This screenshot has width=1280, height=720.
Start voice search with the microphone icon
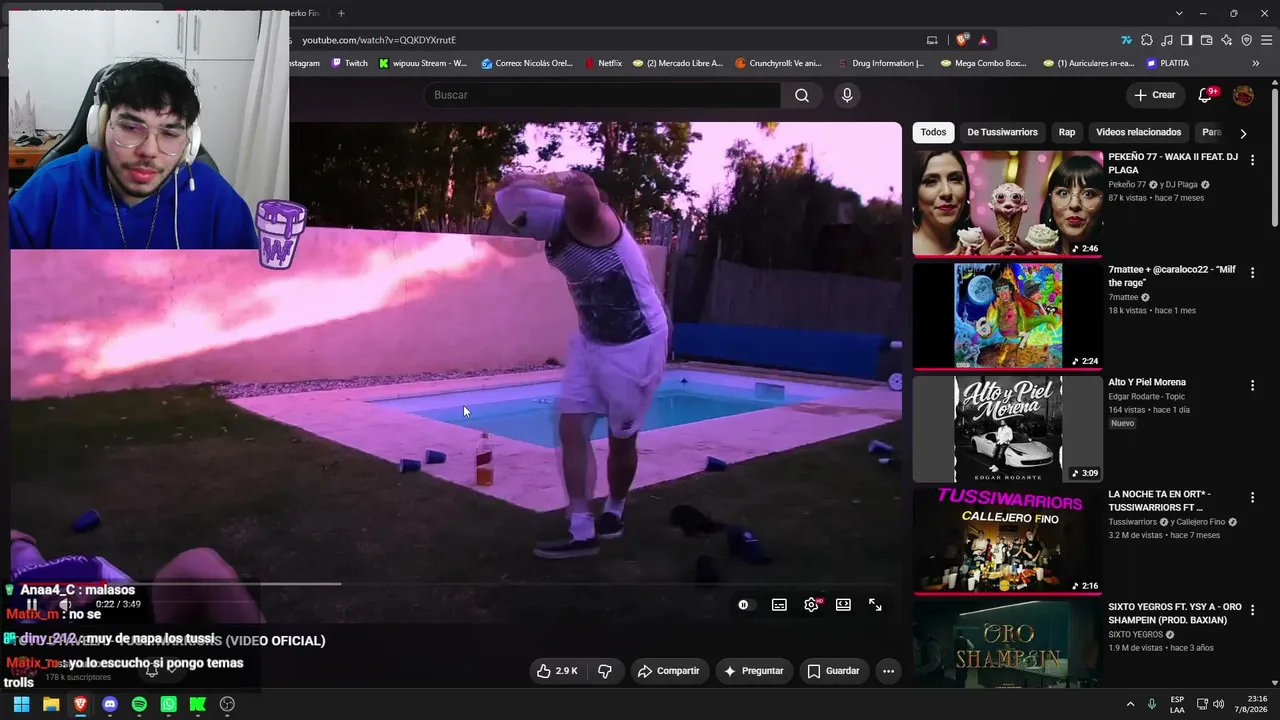[847, 95]
